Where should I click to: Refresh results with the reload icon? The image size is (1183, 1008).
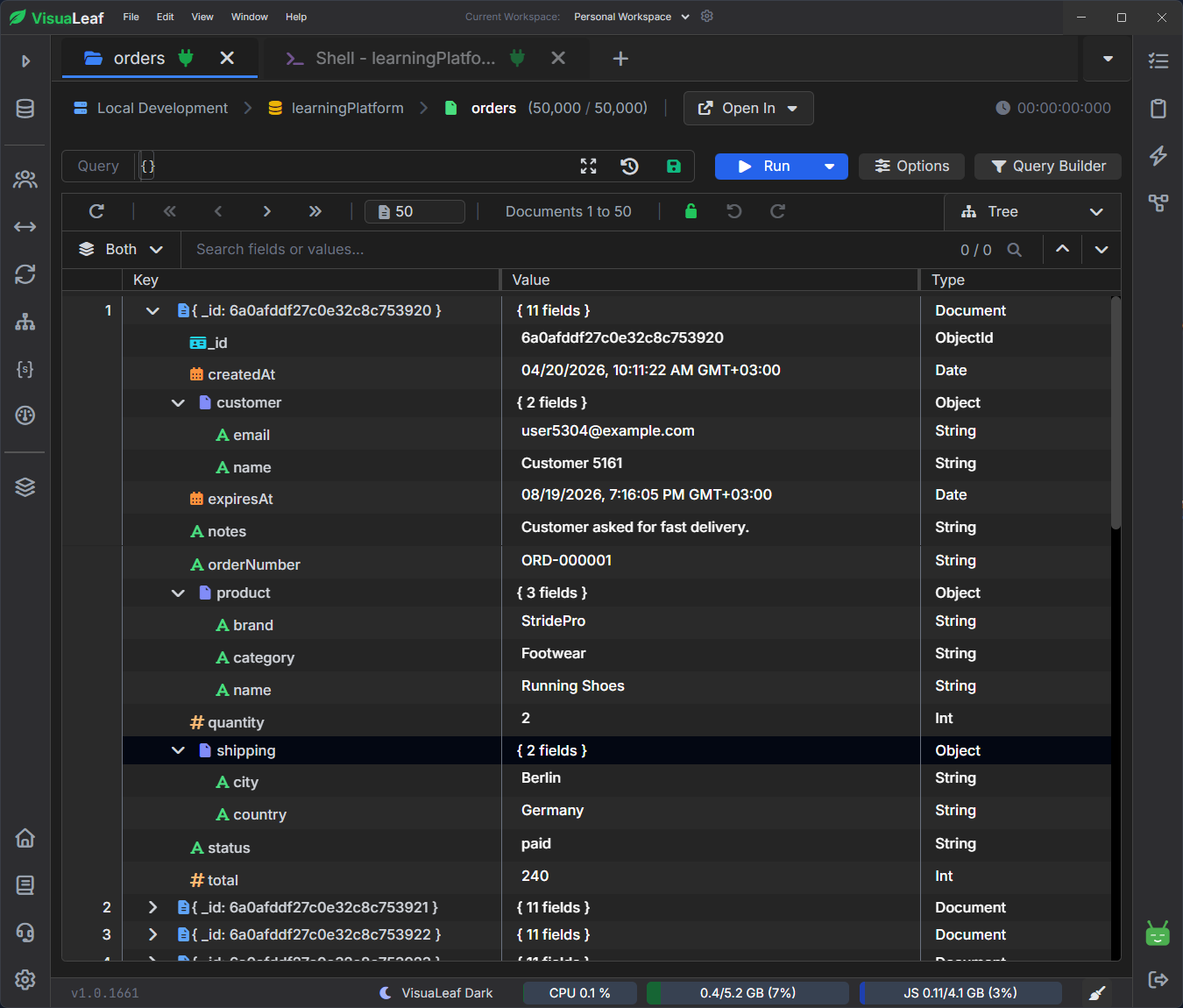(x=97, y=211)
